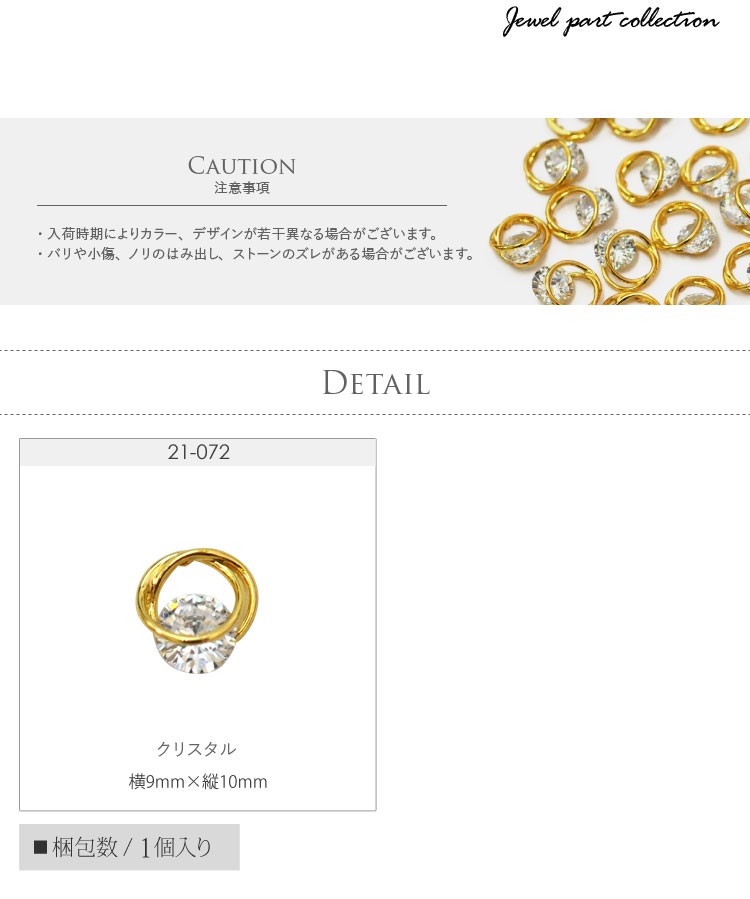750x899 pixels.
Task: Open the gold ring parts banner photo
Action: click(x=619, y=211)
